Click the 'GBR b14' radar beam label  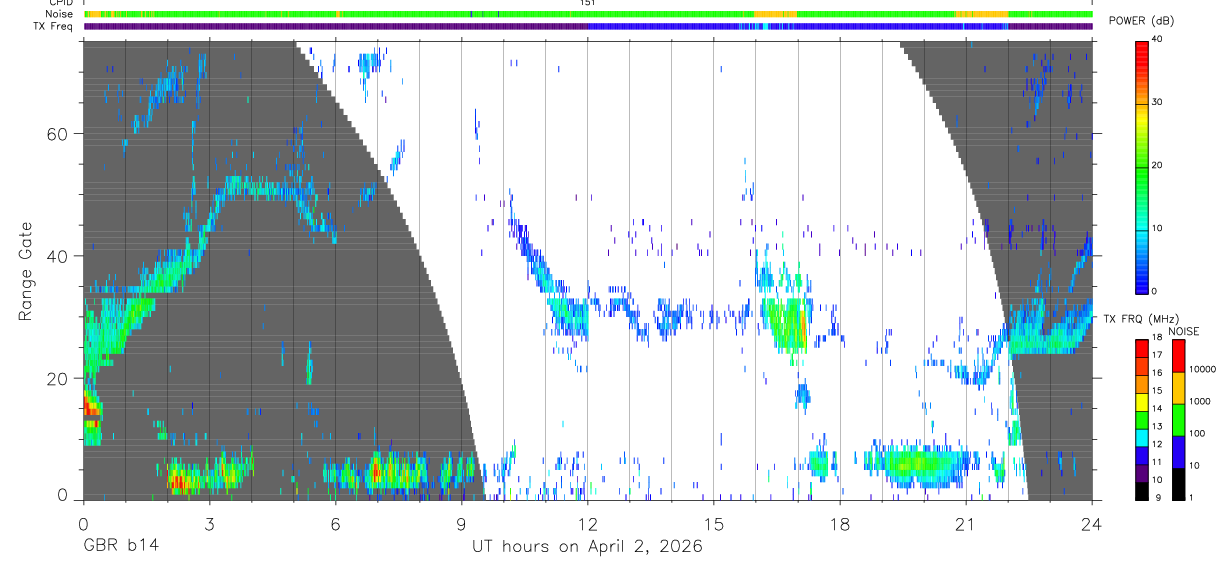coord(120,547)
